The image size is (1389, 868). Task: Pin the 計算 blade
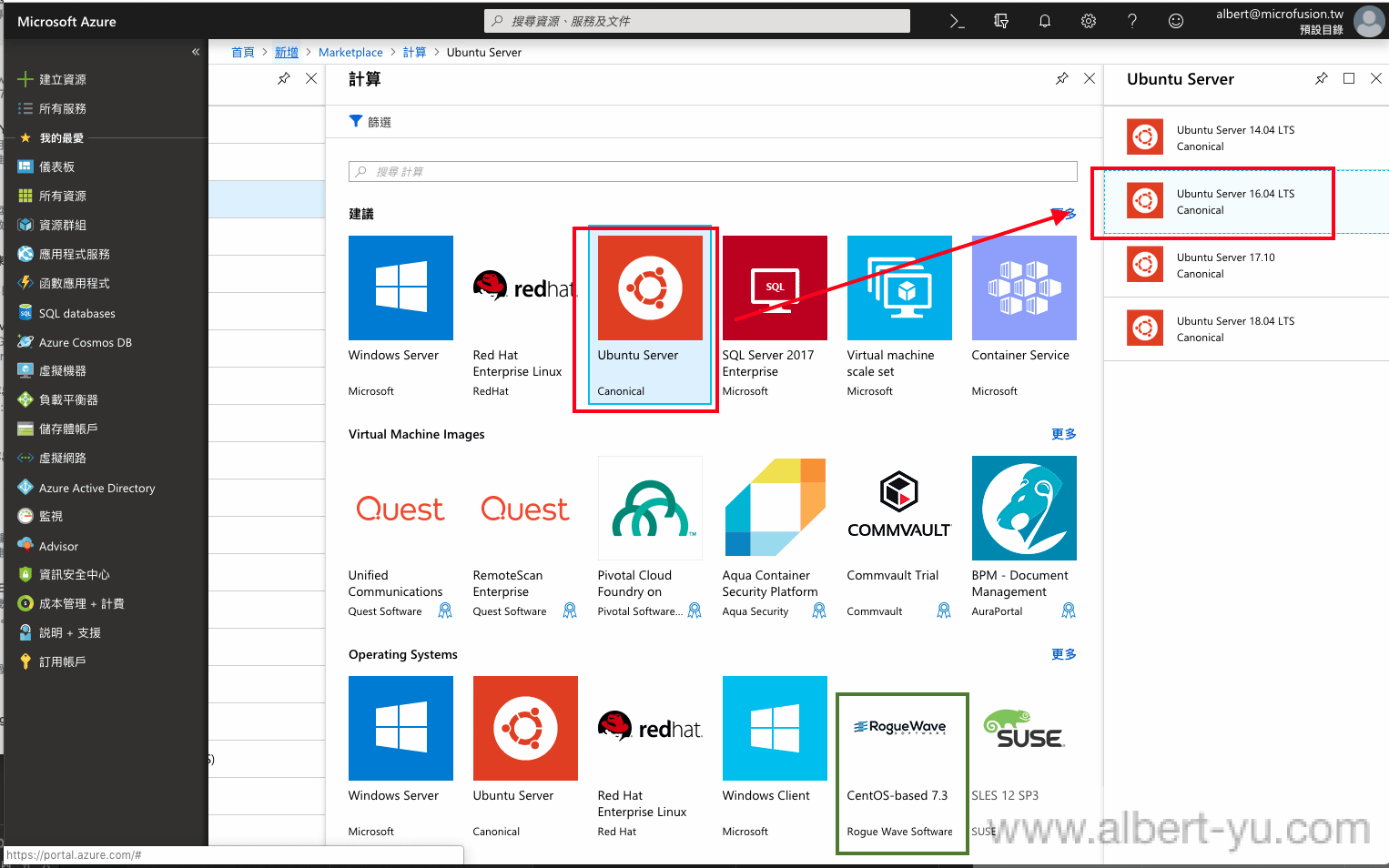[x=1061, y=78]
